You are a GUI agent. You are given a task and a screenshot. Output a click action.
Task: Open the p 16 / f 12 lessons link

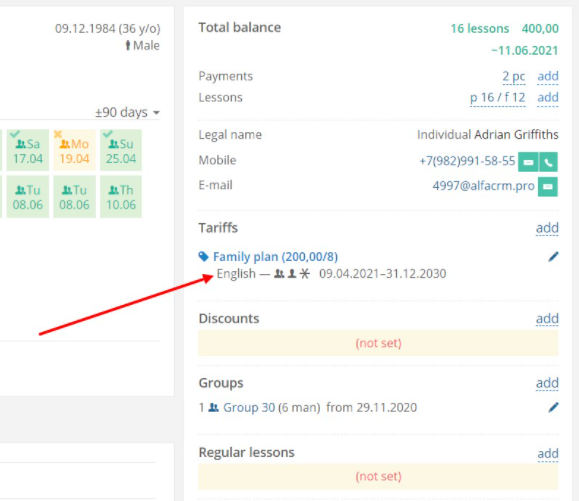click(x=497, y=98)
